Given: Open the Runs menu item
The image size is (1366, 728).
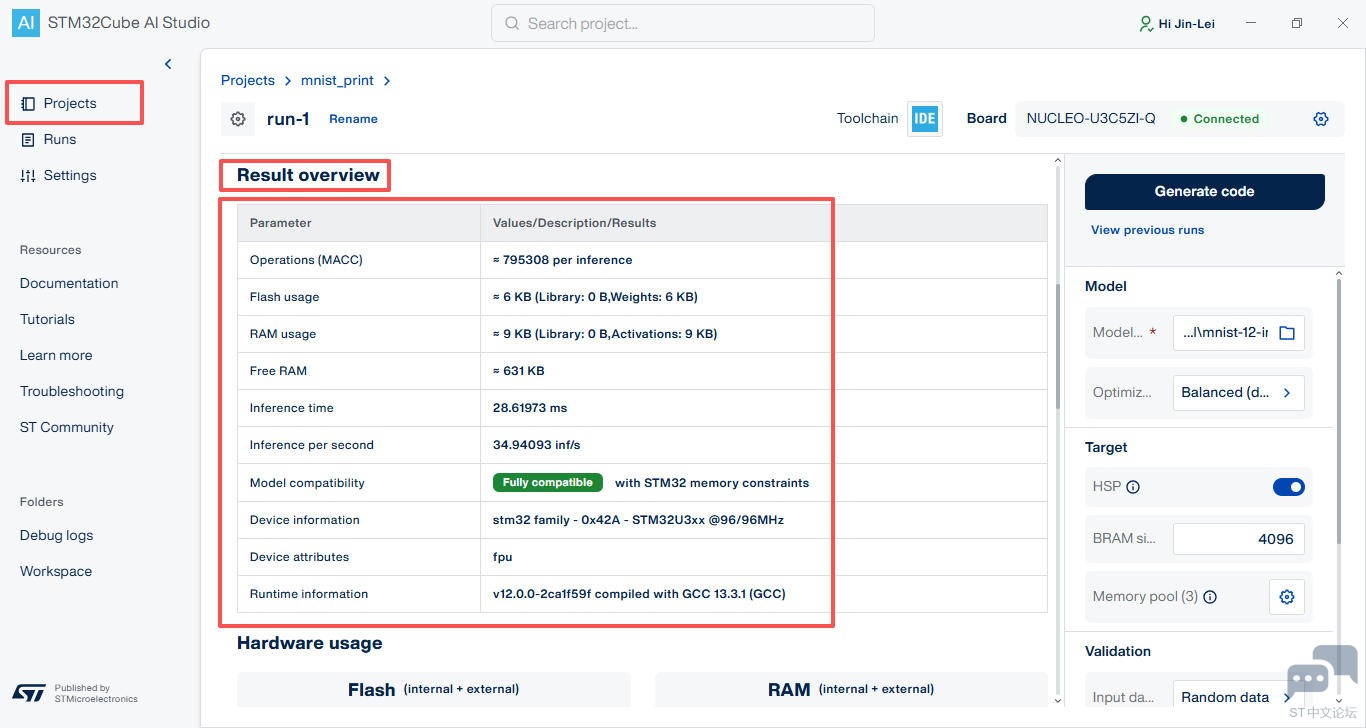Looking at the screenshot, I should (x=60, y=139).
